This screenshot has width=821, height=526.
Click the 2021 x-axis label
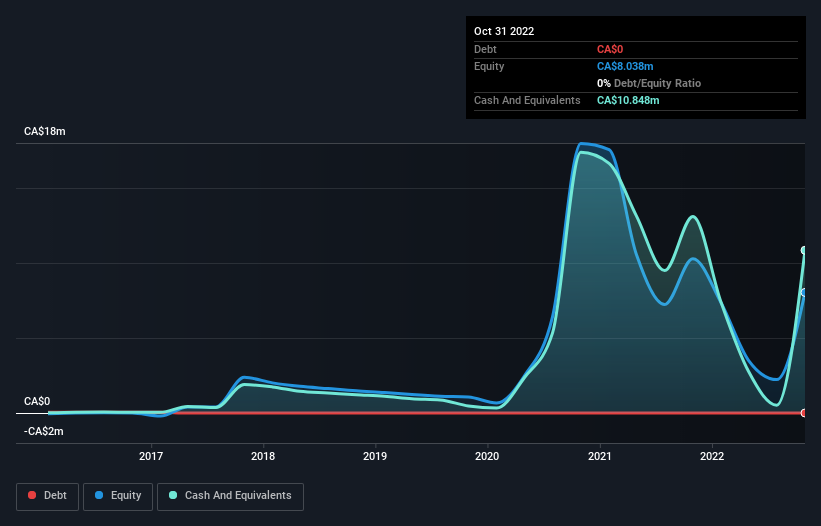[x=600, y=456]
